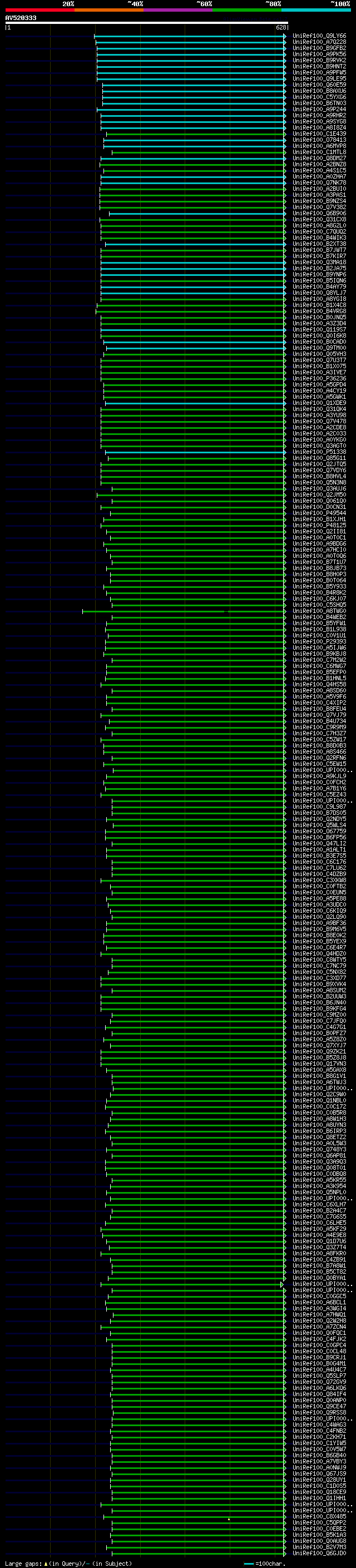Click the red 20% identity legend bar
The height and width of the screenshot is (1568, 356).
(39, 10)
